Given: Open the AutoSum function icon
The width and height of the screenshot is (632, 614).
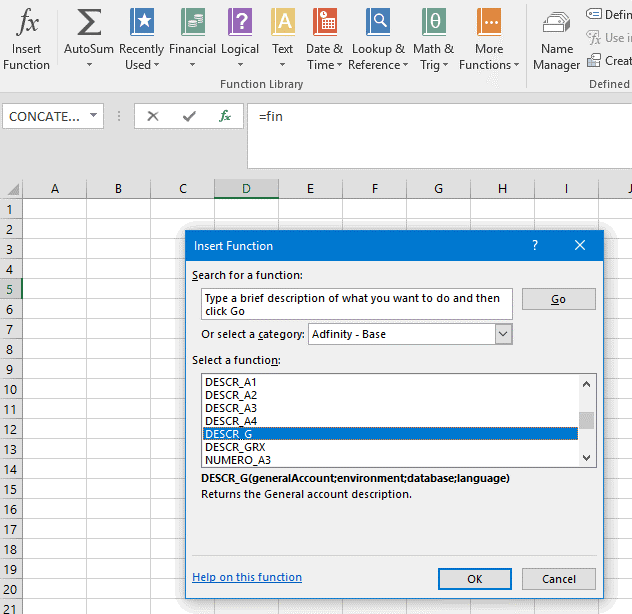Looking at the screenshot, I should click(89, 38).
